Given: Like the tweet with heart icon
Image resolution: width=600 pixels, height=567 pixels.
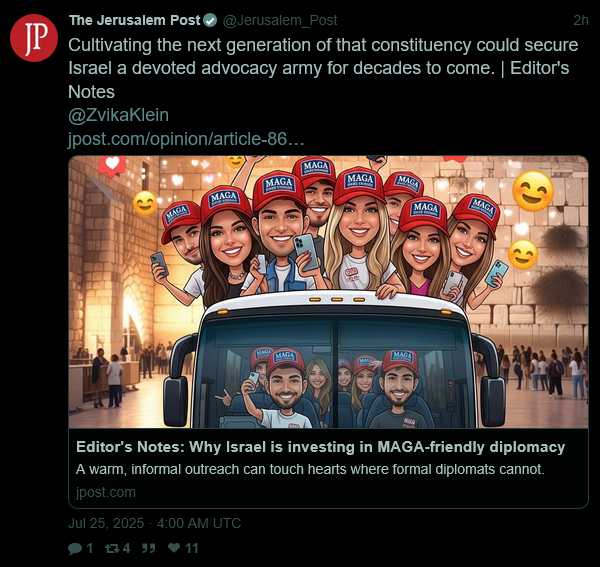Looking at the screenshot, I should pos(174,548).
